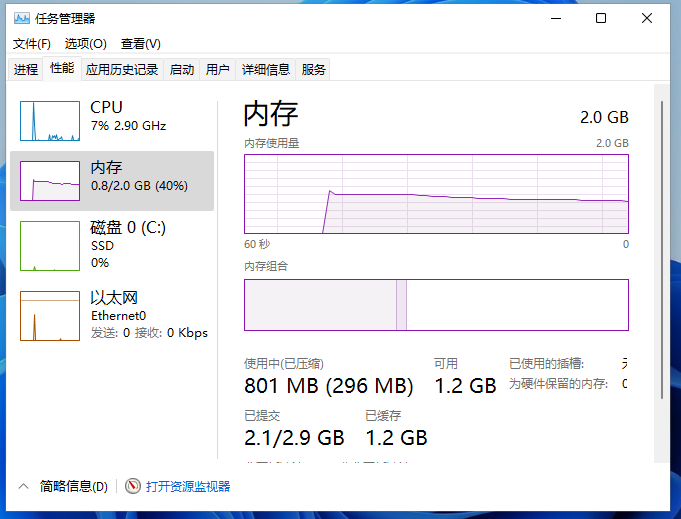Viewport: 681px width, 519px height.
Task: Click the 内存组合 memory composition bar
Action: coord(436,305)
